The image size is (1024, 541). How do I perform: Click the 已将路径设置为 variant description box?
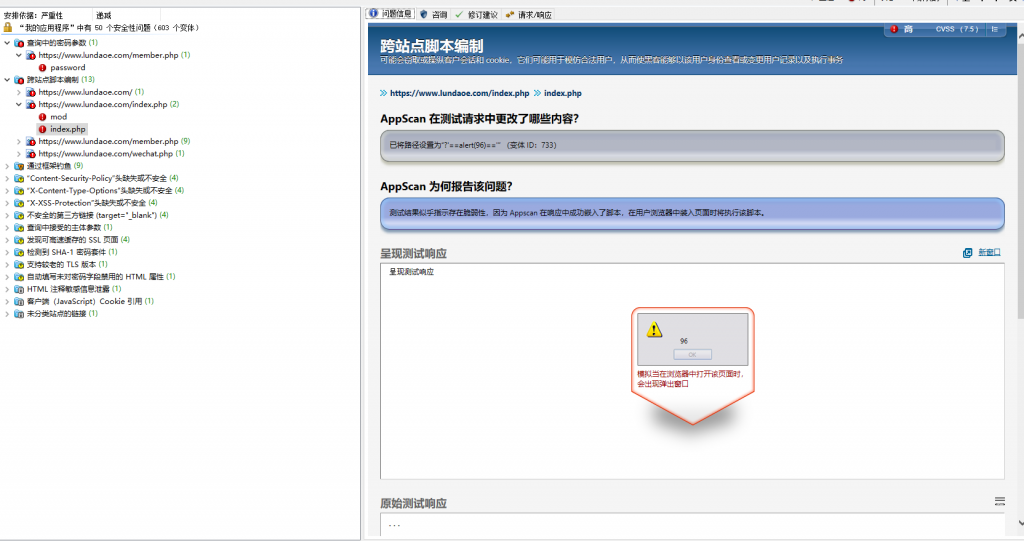692,146
